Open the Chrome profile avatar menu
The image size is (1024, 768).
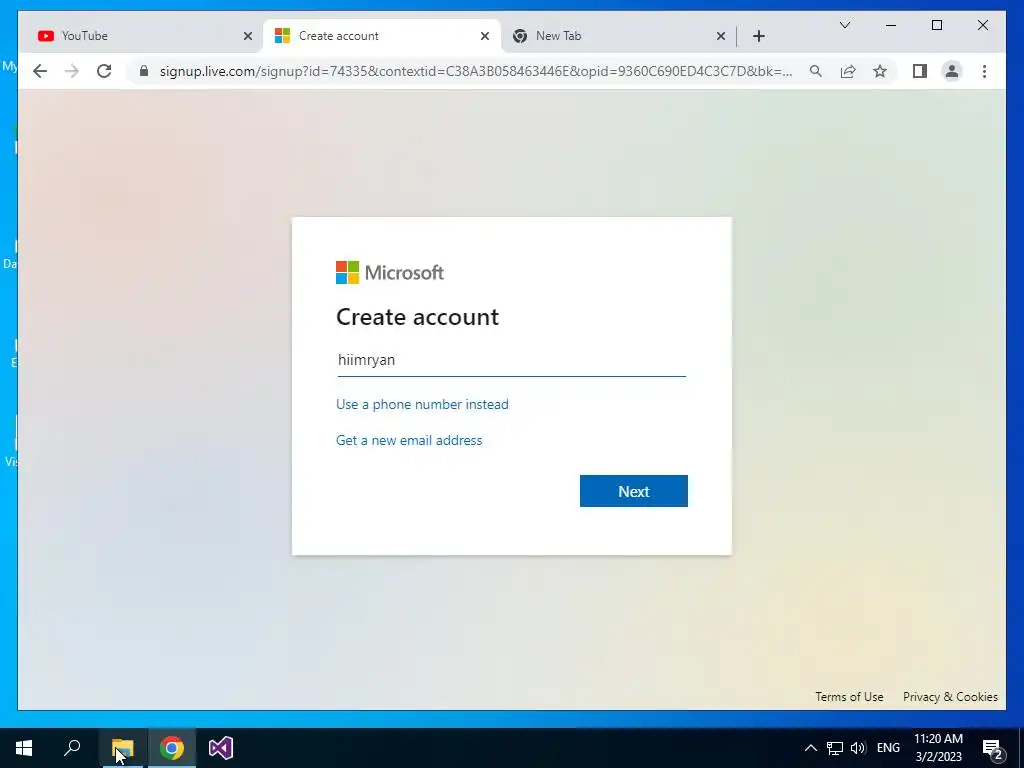(952, 71)
